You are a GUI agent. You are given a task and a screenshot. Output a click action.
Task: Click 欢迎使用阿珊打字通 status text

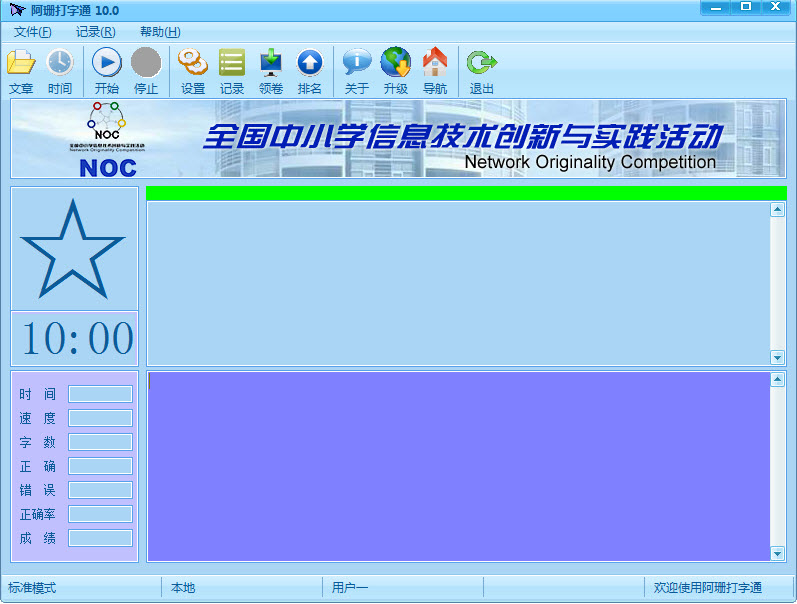708,588
